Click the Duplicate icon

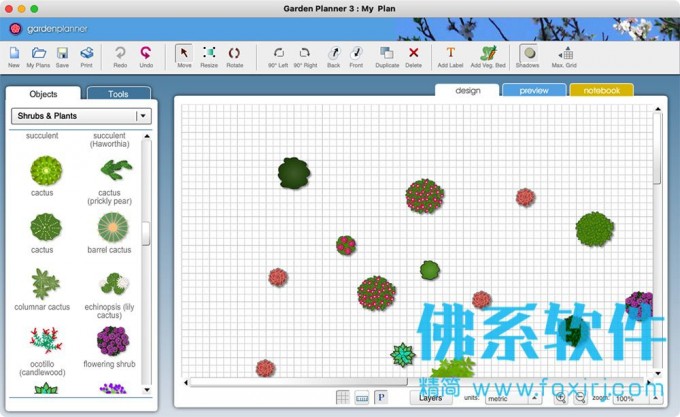[x=387, y=55]
